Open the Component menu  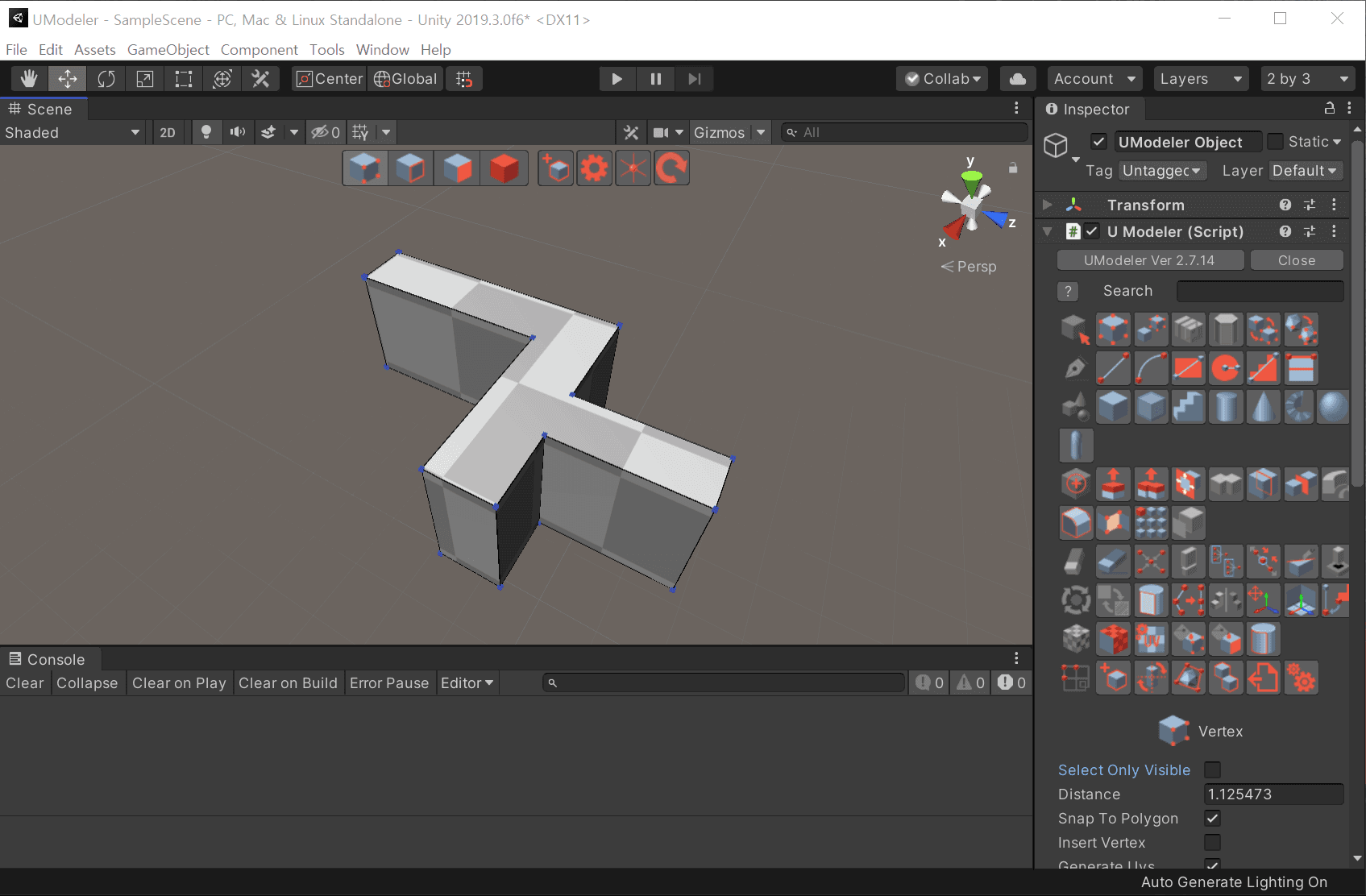click(259, 49)
